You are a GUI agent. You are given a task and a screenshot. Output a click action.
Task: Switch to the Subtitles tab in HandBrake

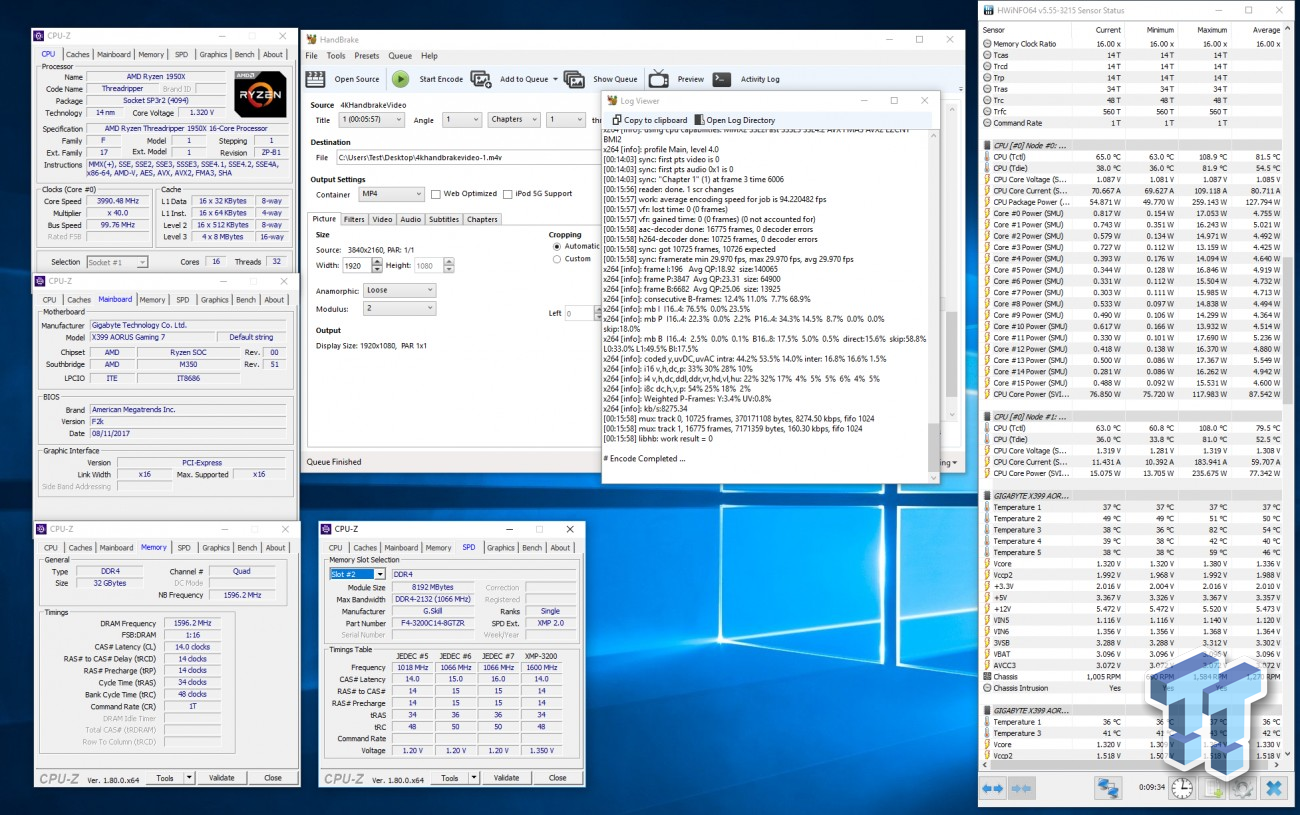click(444, 219)
